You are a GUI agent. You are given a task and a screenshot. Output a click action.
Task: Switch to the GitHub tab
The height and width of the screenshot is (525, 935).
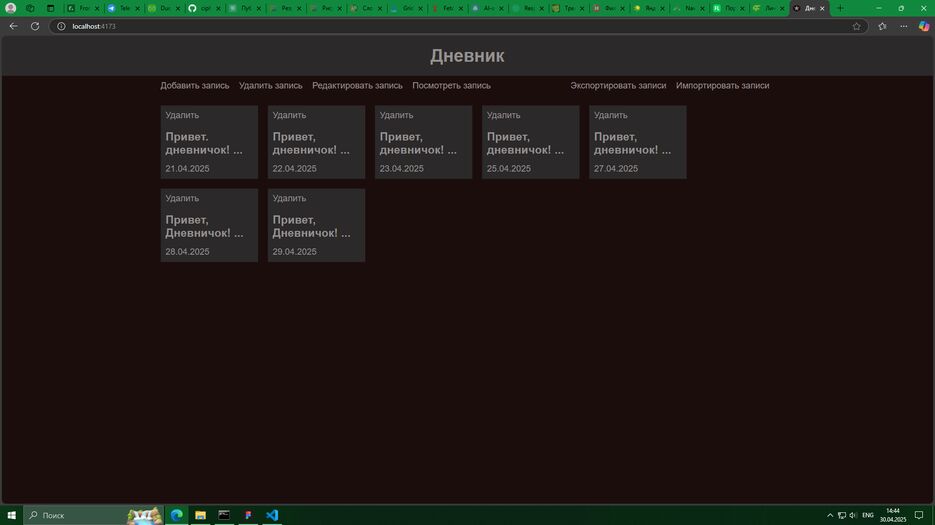click(205, 8)
